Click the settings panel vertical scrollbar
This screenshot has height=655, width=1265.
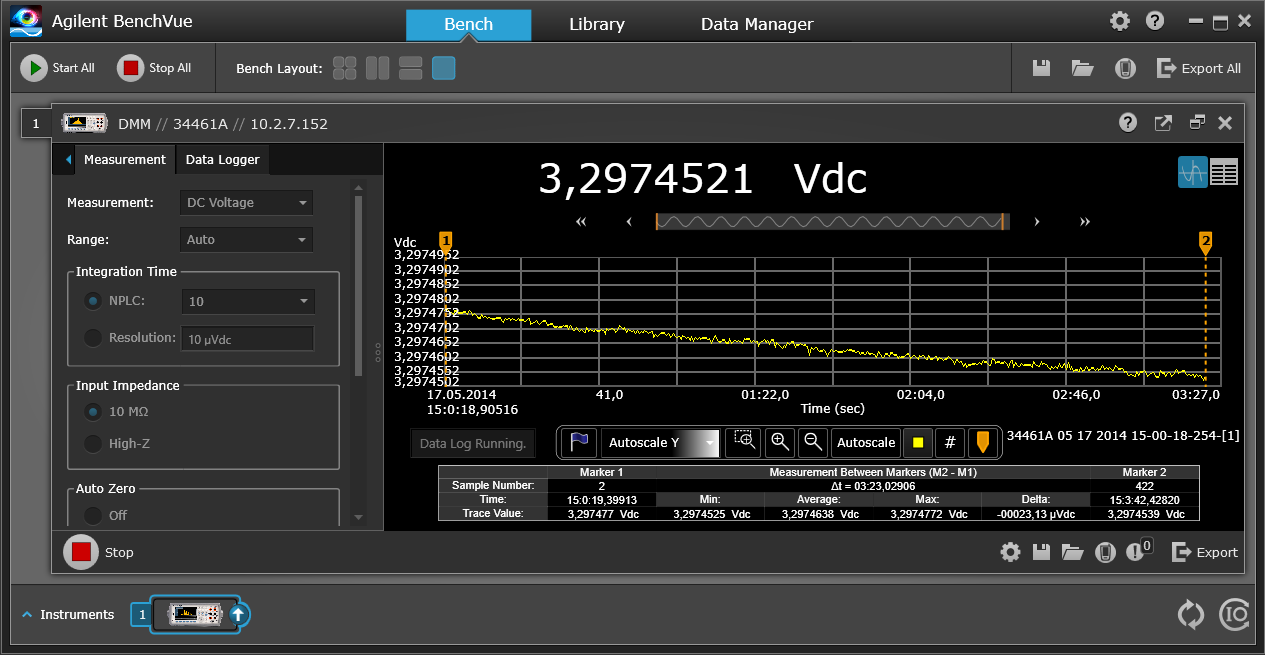(359, 285)
